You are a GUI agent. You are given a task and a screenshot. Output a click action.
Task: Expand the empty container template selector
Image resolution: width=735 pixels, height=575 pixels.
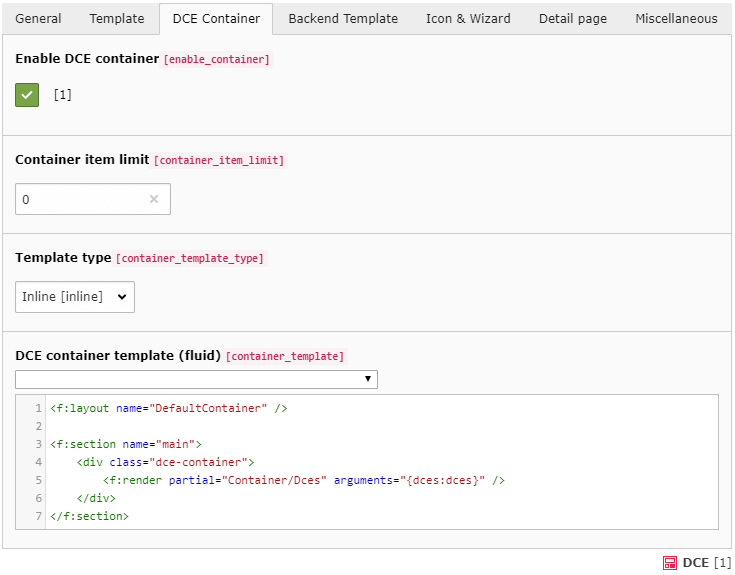[x=196, y=379]
